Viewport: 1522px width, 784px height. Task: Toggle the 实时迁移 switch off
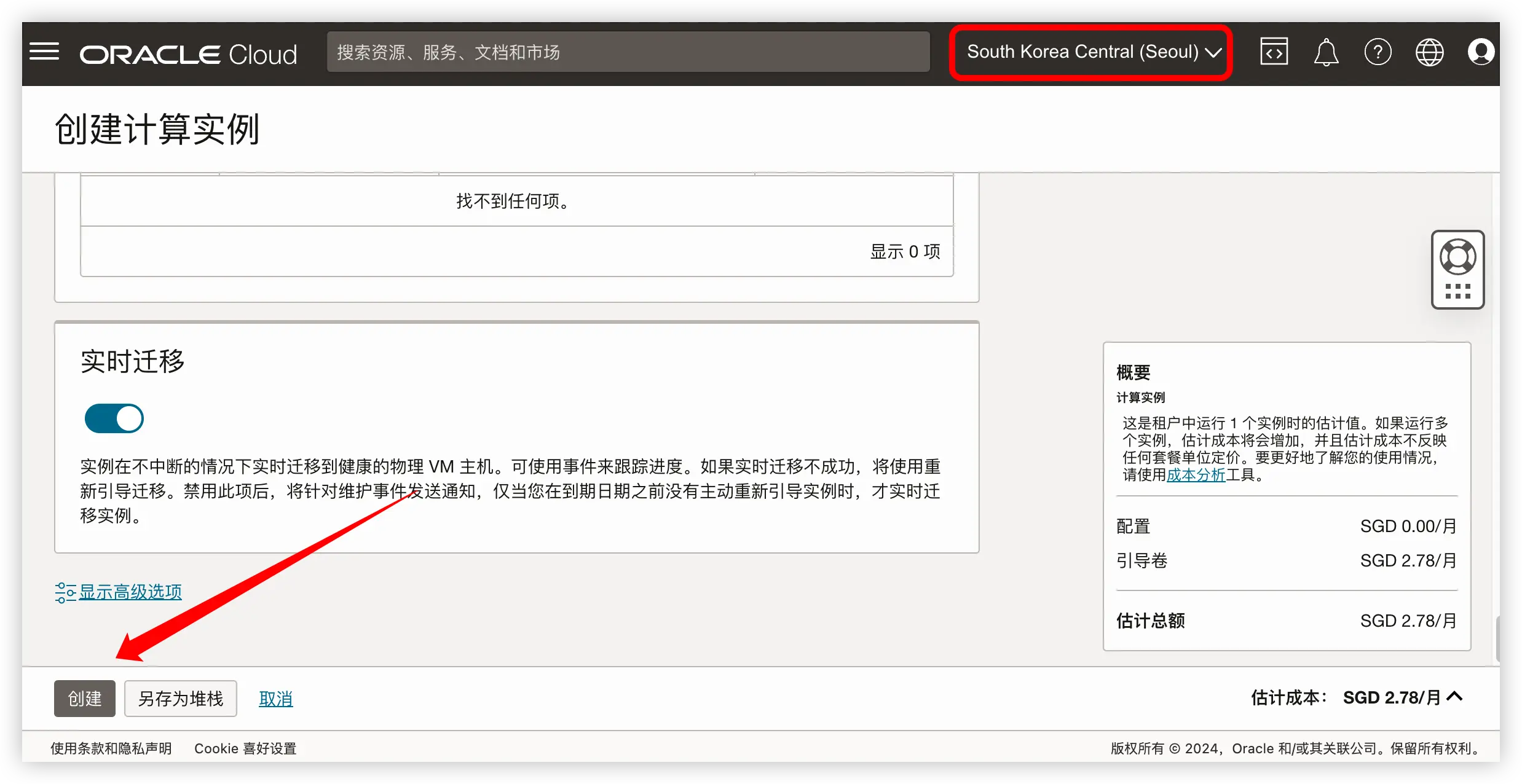tap(114, 418)
